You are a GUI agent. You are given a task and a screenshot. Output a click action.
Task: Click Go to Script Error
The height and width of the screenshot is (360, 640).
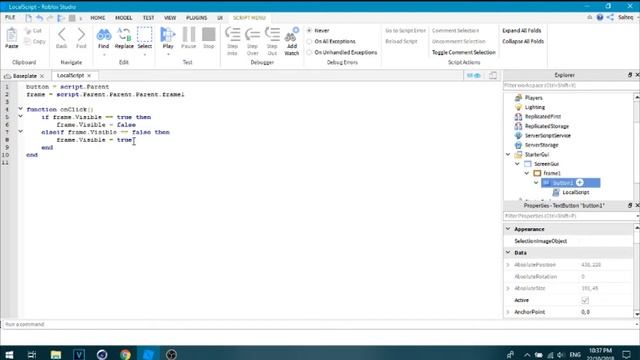(405, 31)
